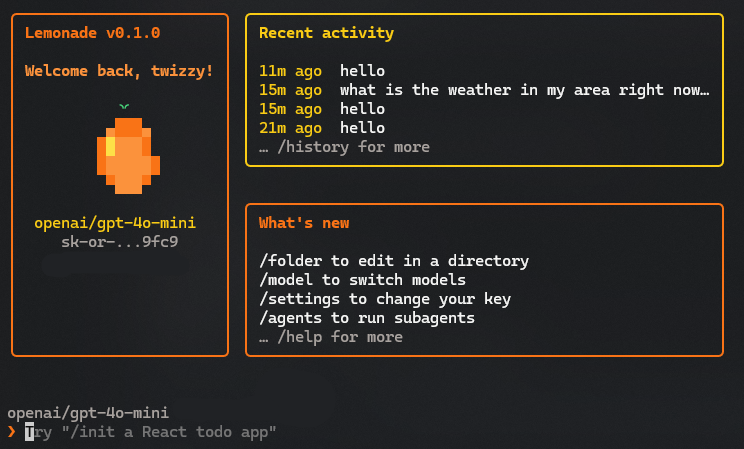Viewport: 744px width, 449px height.
Task: Click the /help for more hint
Action: pos(331,337)
